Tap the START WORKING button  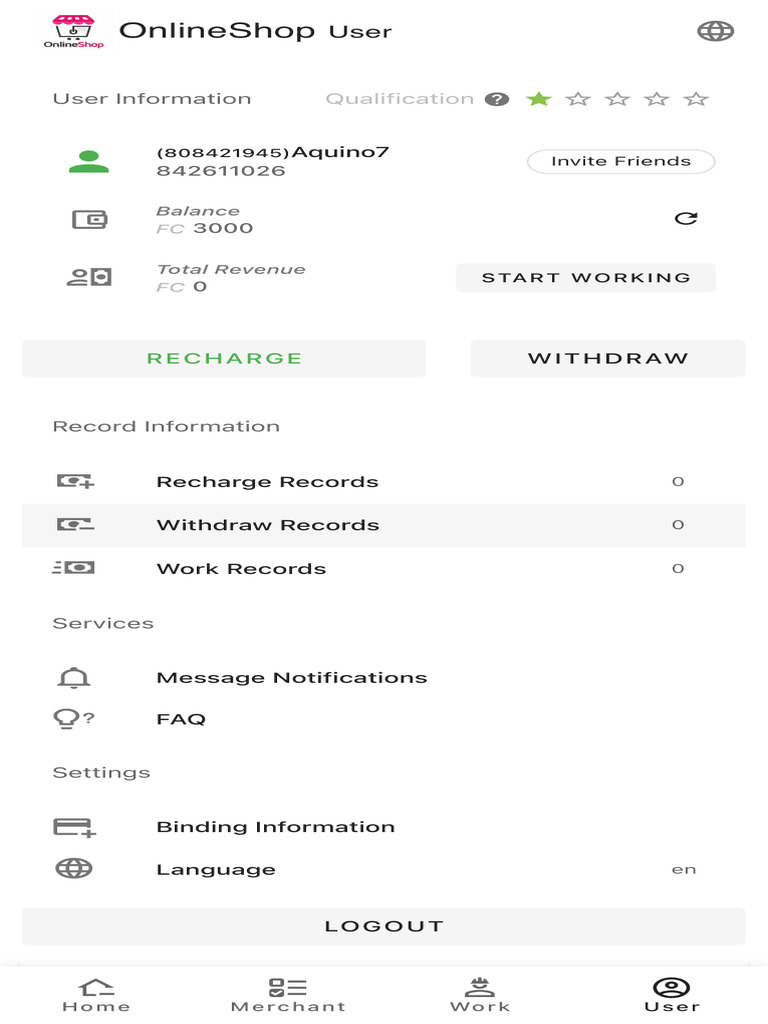[586, 278]
